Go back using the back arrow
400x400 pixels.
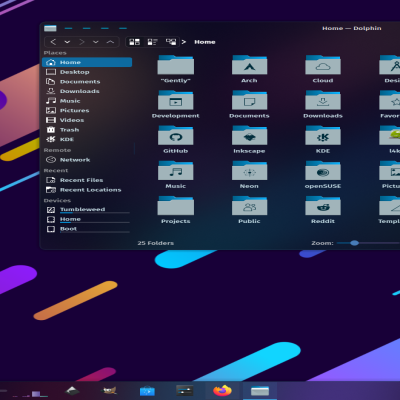tap(53, 42)
